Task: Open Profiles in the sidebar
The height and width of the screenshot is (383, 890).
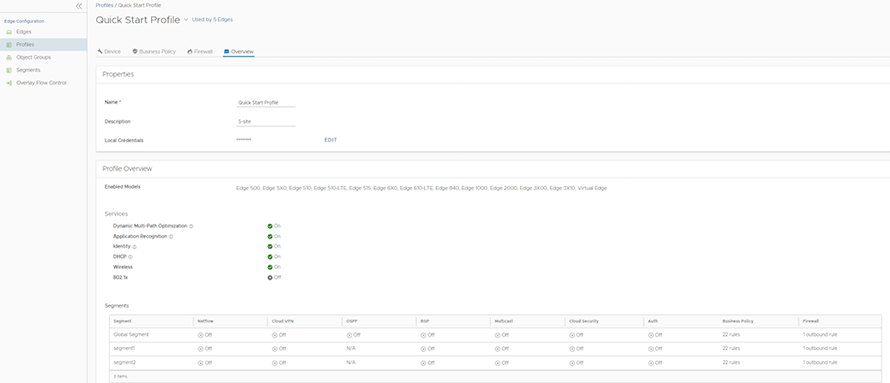Action: pos(25,44)
